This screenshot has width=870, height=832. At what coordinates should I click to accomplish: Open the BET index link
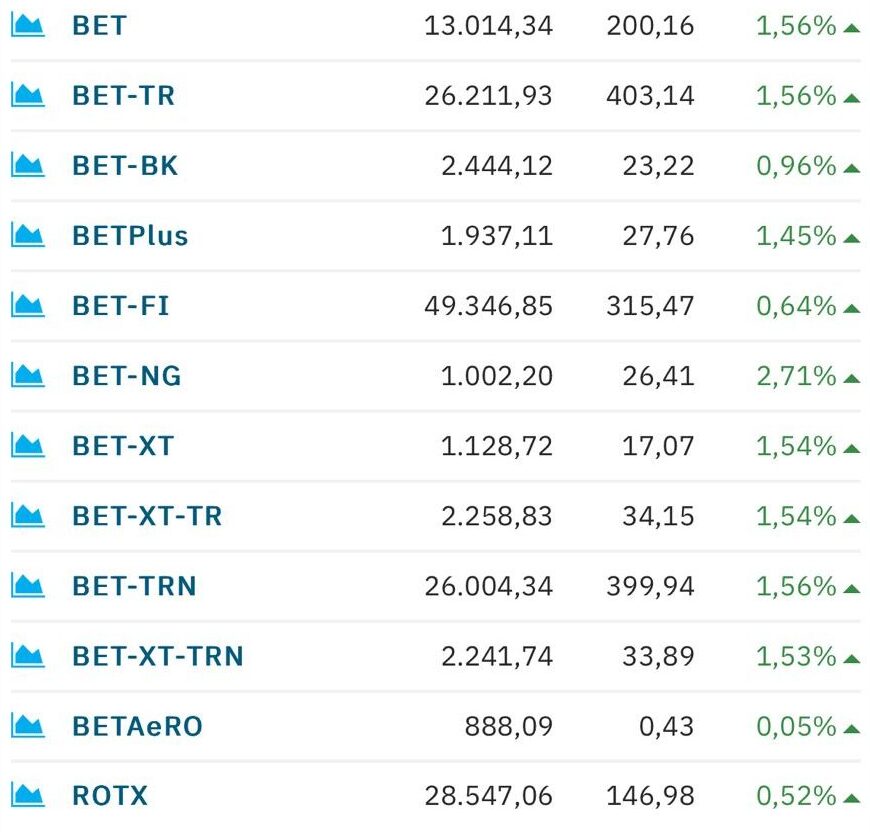tap(100, 26)
